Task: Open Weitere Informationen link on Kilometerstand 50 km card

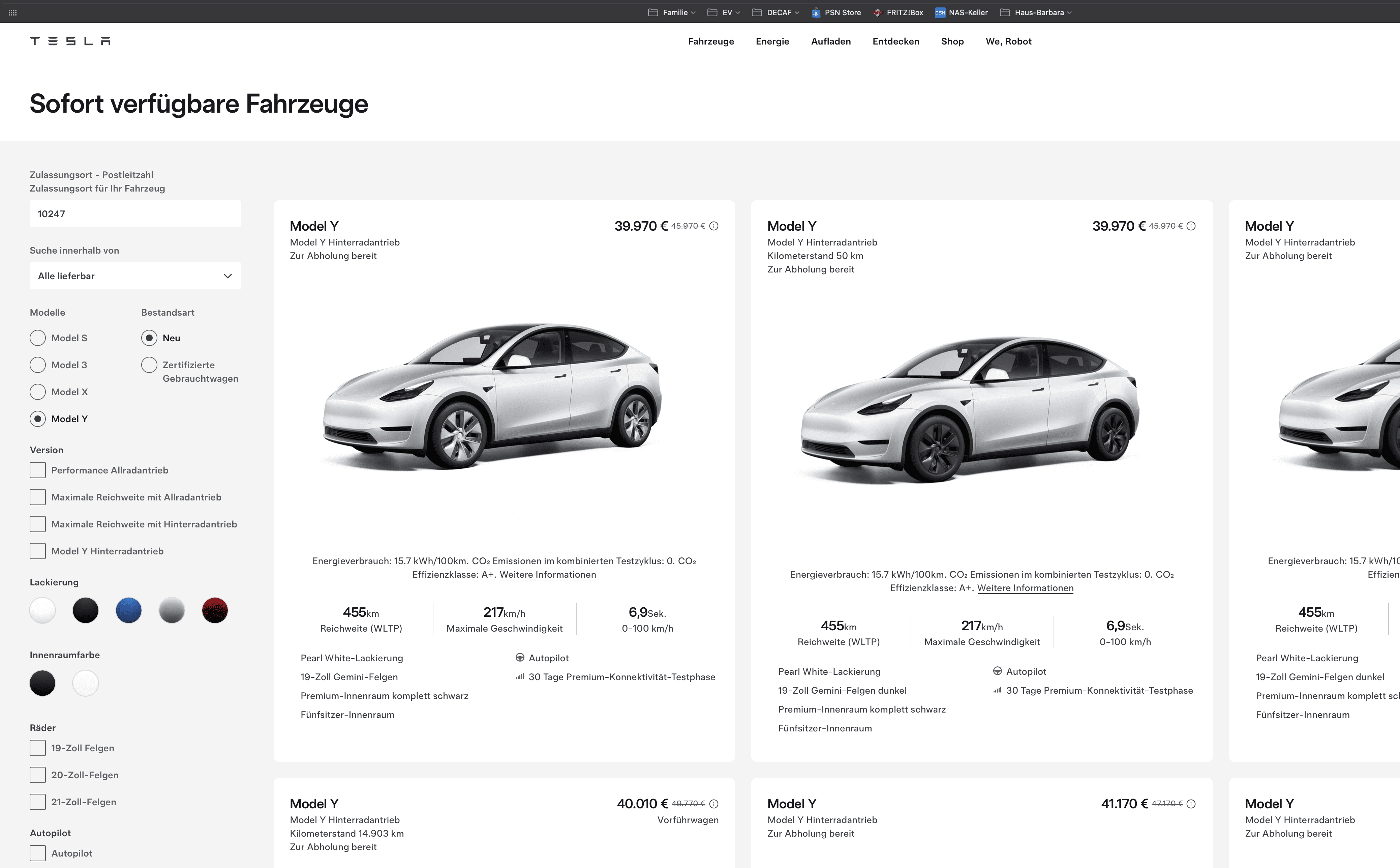Action: pyautogui.click(x=1025, y=588)
